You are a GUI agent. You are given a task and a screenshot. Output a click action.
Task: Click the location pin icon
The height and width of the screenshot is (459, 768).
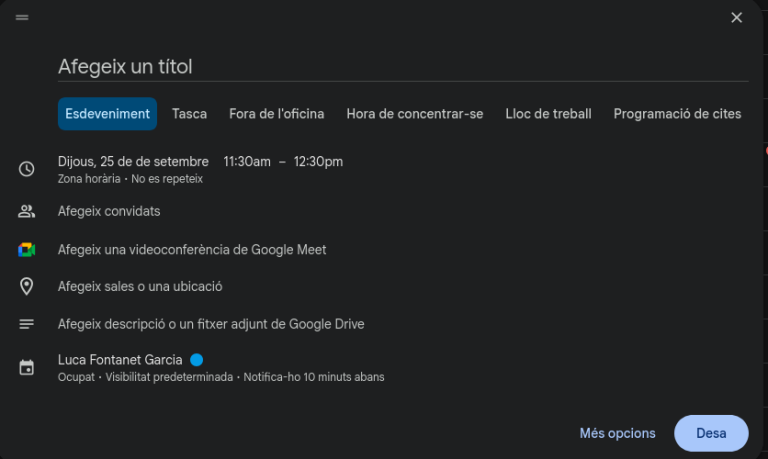coord(27,287)
